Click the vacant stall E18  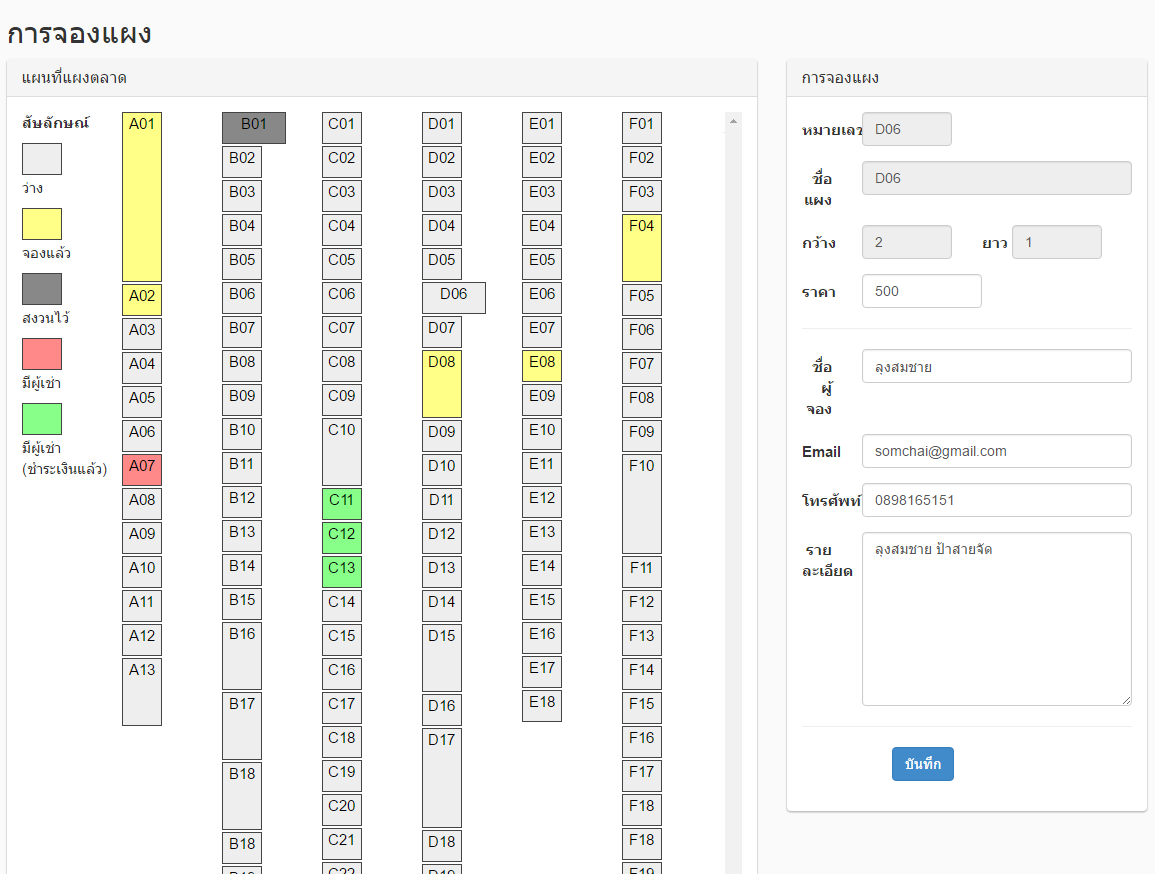[542, 706]
